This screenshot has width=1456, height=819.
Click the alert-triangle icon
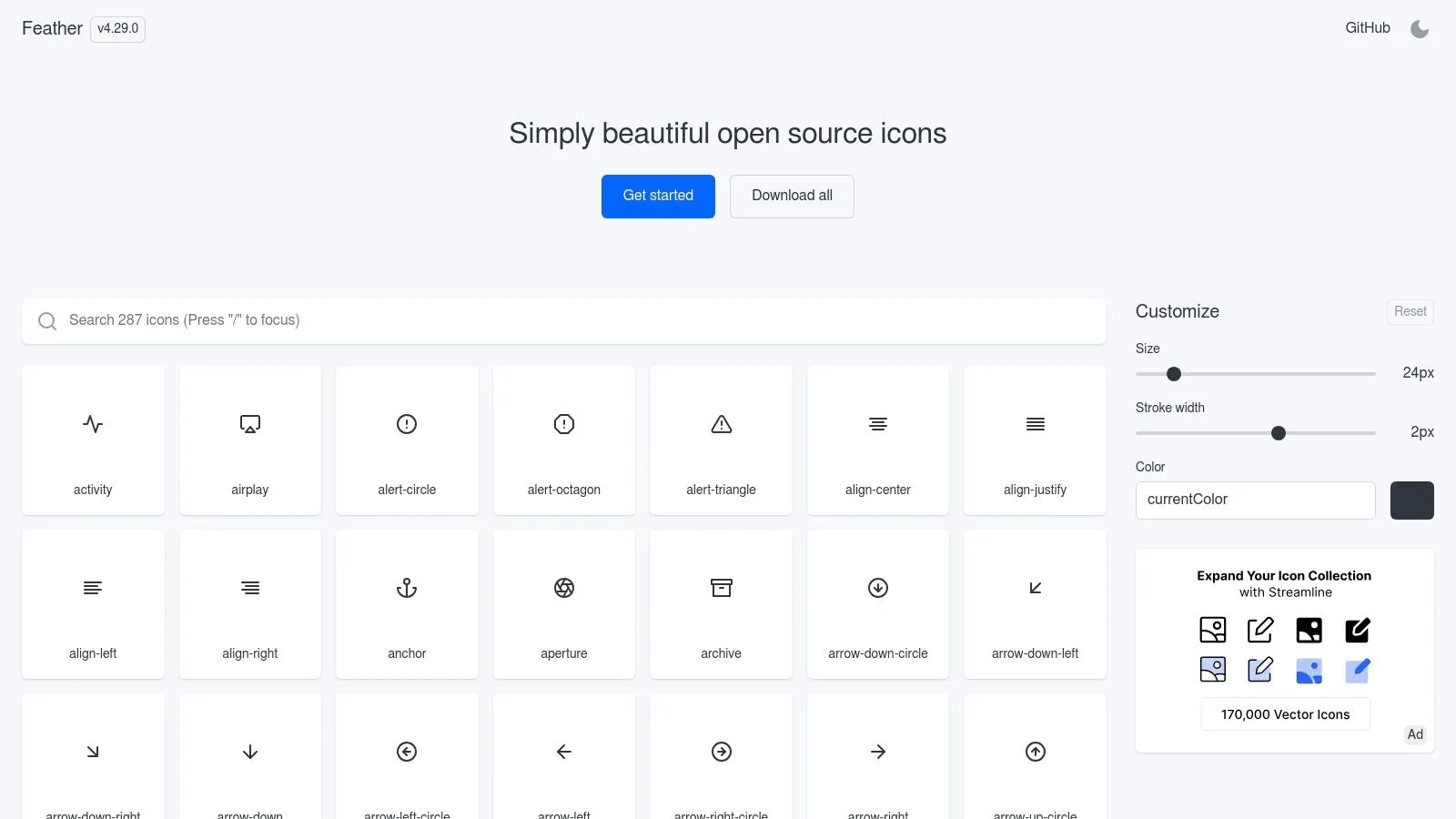[x=721, y=424]
